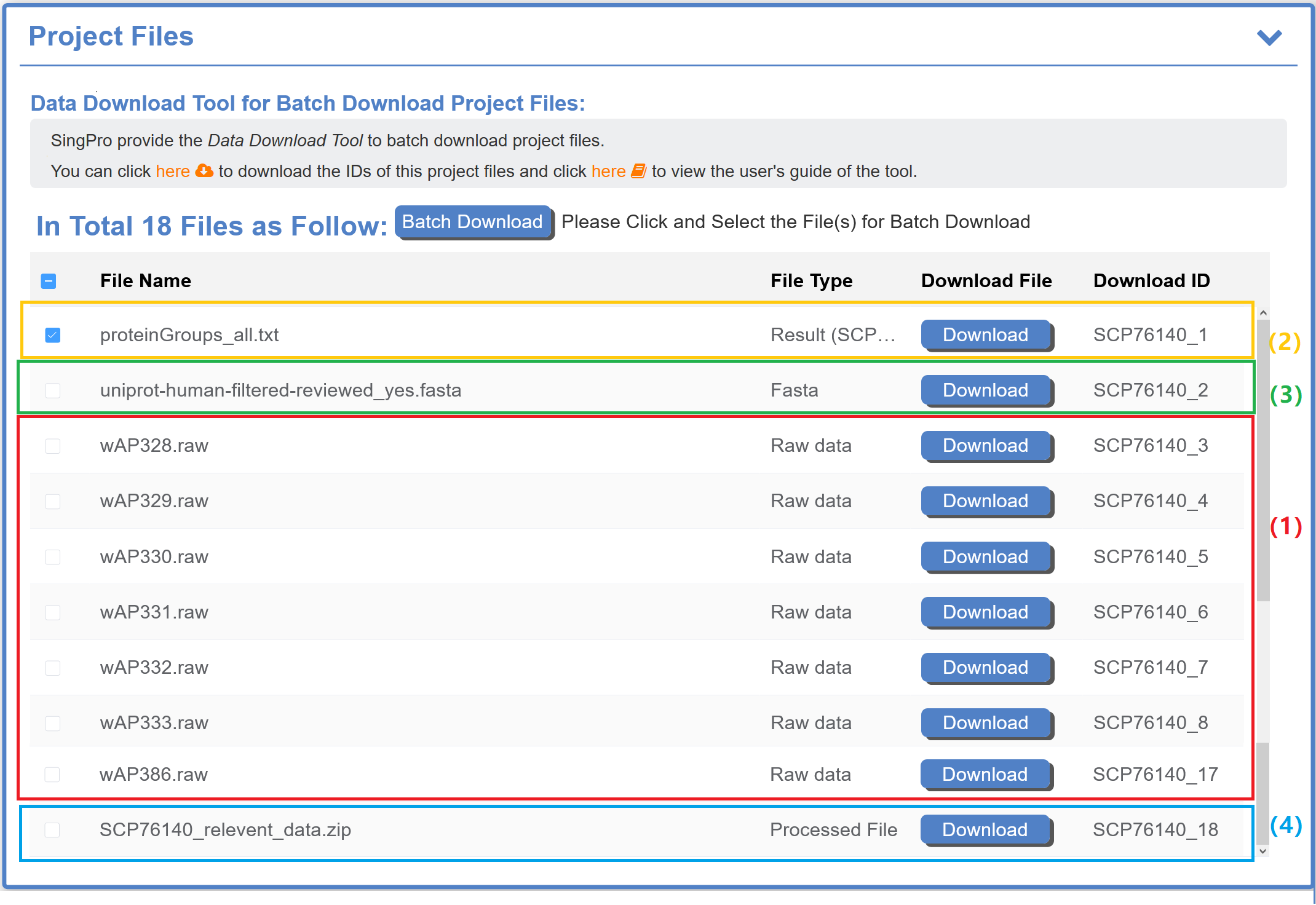Collapse the Project Files panel chevron
Screen dimensions: 1316x905
(x=1269, y=38)
